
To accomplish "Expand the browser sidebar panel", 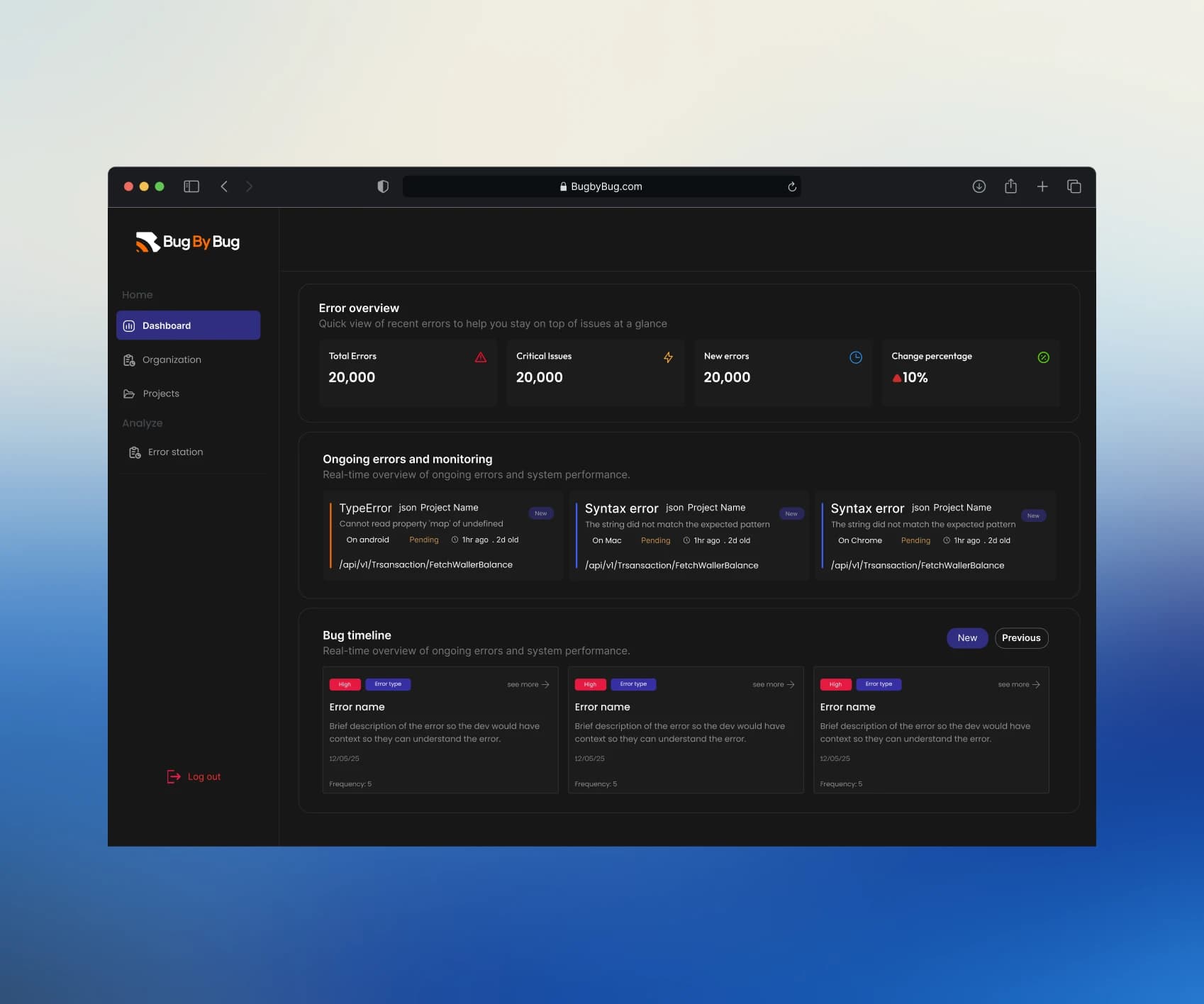I will tap(191, 186).
